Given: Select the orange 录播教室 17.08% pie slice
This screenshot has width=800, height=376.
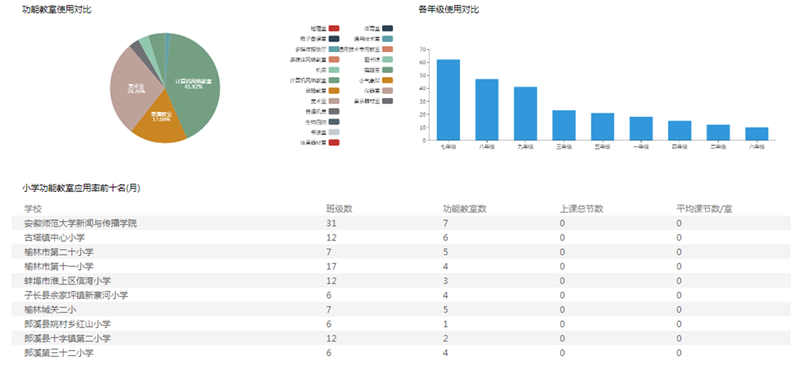Looking at the screenshot, I should pyautogui.click(x=159, y=121).
